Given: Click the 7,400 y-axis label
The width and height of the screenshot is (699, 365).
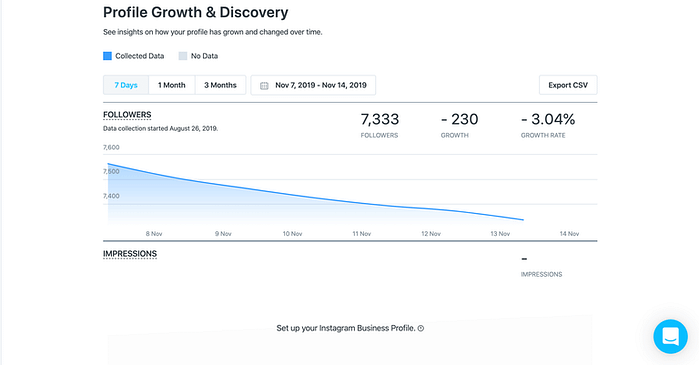Looking at the screenshot, I should point(111,196).
